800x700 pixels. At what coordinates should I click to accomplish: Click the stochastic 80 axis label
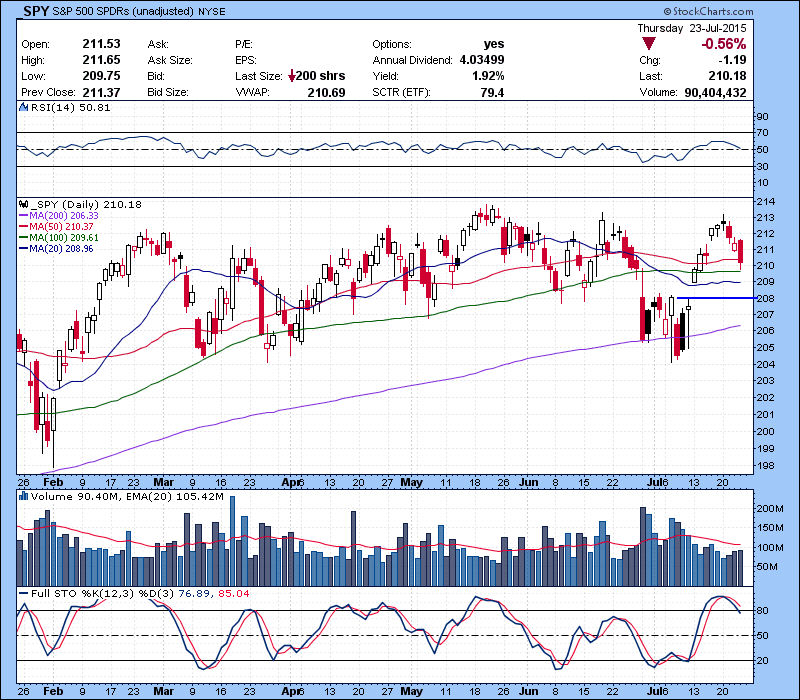762,610
